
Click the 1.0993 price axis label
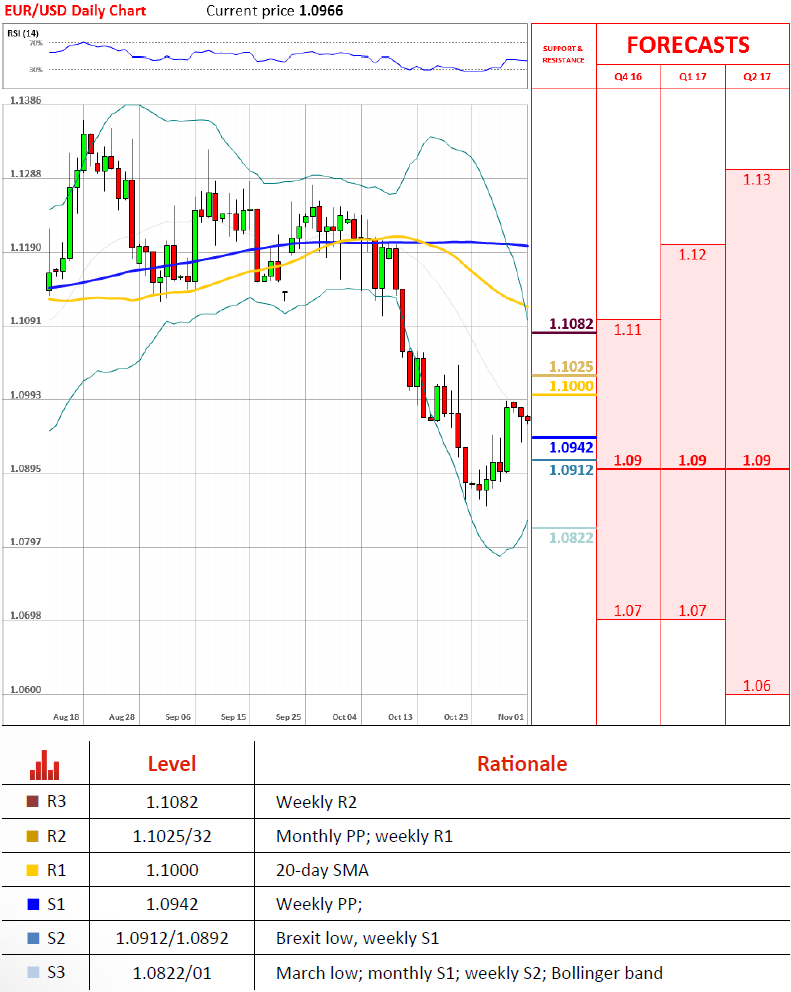(25, 395)
